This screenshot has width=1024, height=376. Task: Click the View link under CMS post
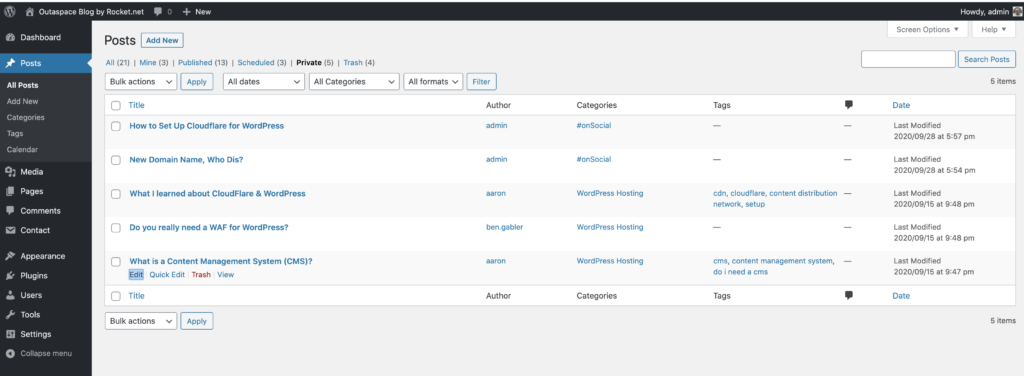click(225, 275)
